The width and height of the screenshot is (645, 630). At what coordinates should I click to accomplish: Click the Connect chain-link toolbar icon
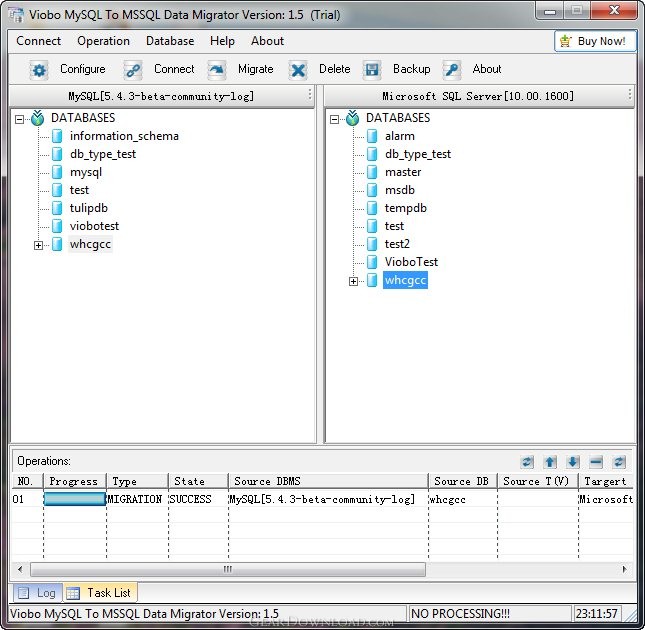(133, 70)
